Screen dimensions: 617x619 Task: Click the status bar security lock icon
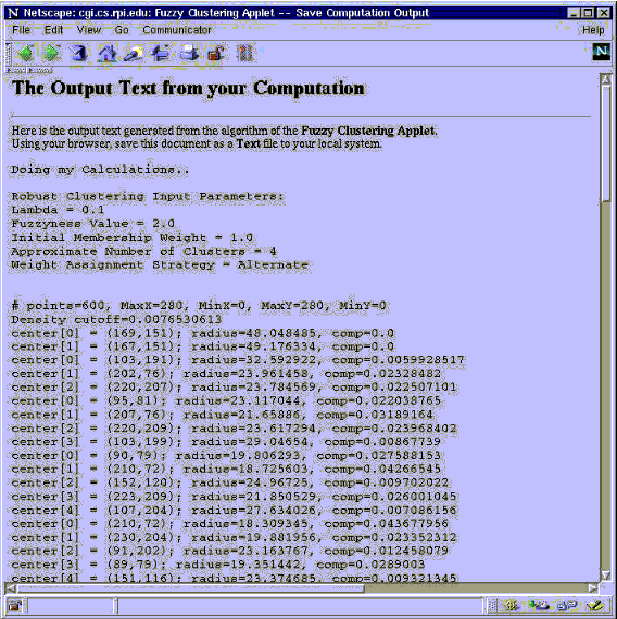[x=15, y=605]
